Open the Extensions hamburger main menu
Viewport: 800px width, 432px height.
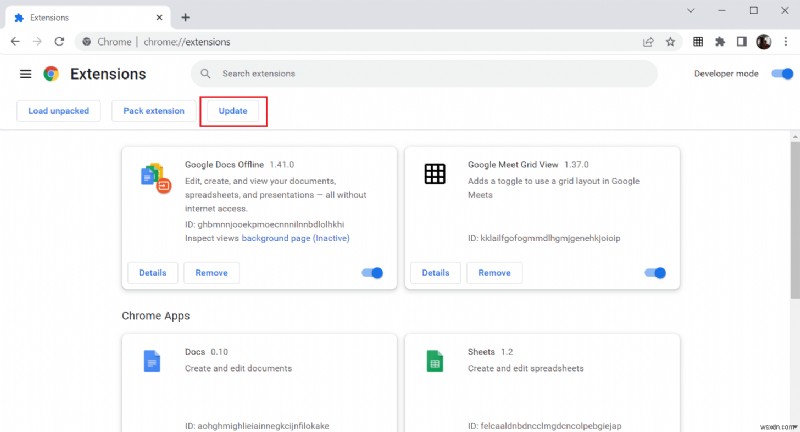[26, 74]
